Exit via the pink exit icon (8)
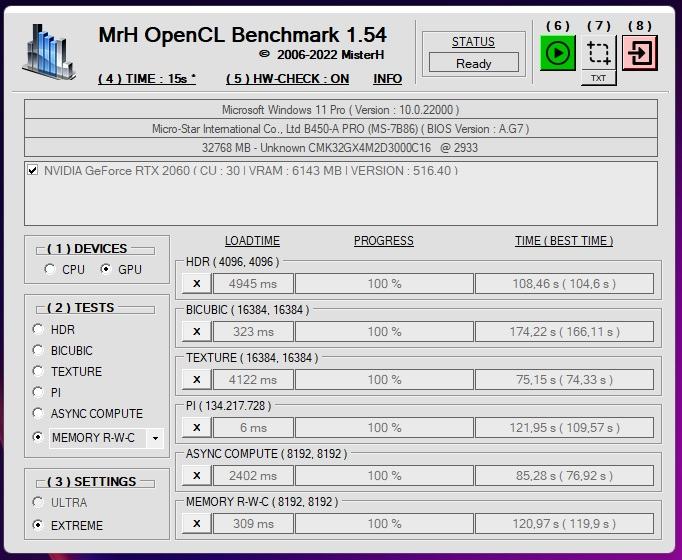The width and height of the screenshot is (682, 560). [640, 53]
